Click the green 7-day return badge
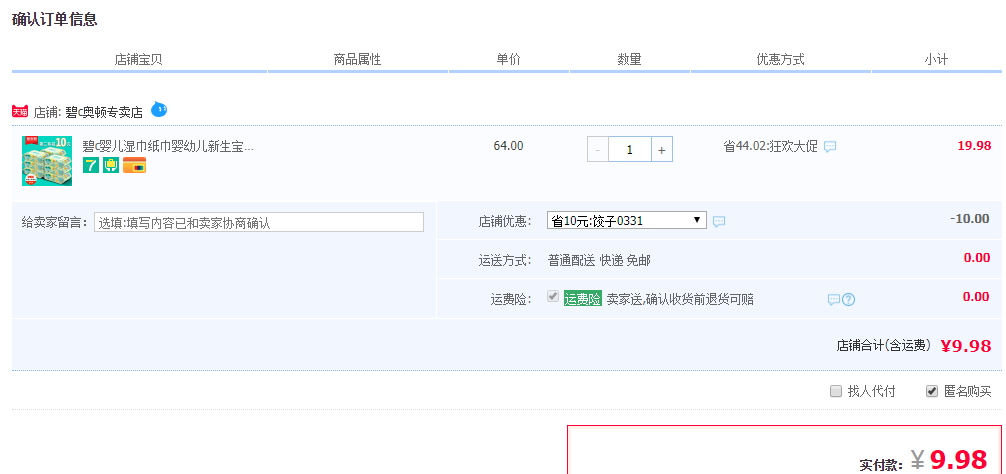The height and width of the screenshot is (474, 1006). 90,165
